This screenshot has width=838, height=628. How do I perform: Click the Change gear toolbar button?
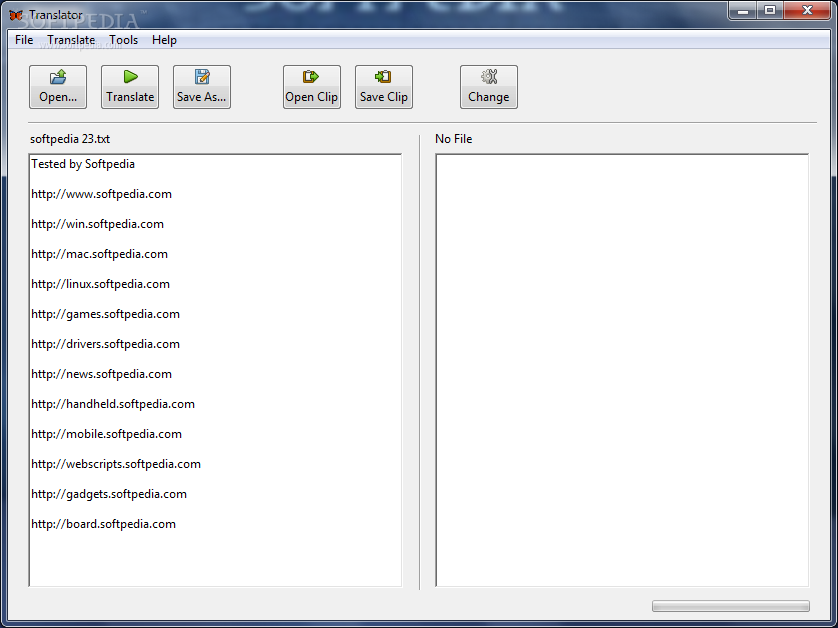click(488, 87)
